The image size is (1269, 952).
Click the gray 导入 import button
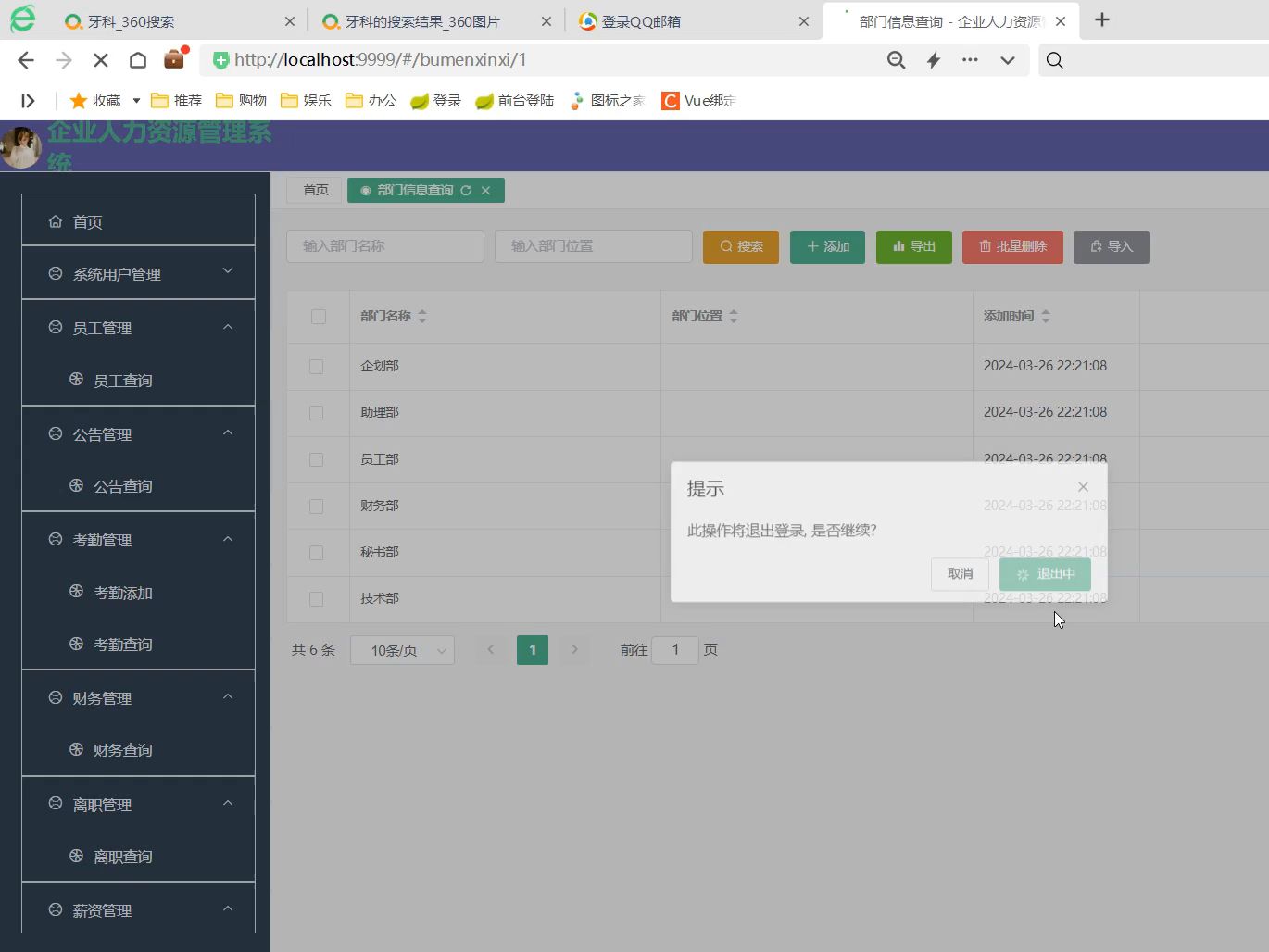click(1112, 246)
